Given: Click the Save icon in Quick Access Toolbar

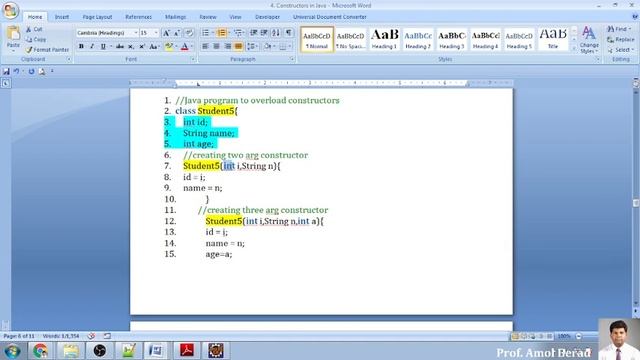Looking at the screenshot, I should [6, 71].
